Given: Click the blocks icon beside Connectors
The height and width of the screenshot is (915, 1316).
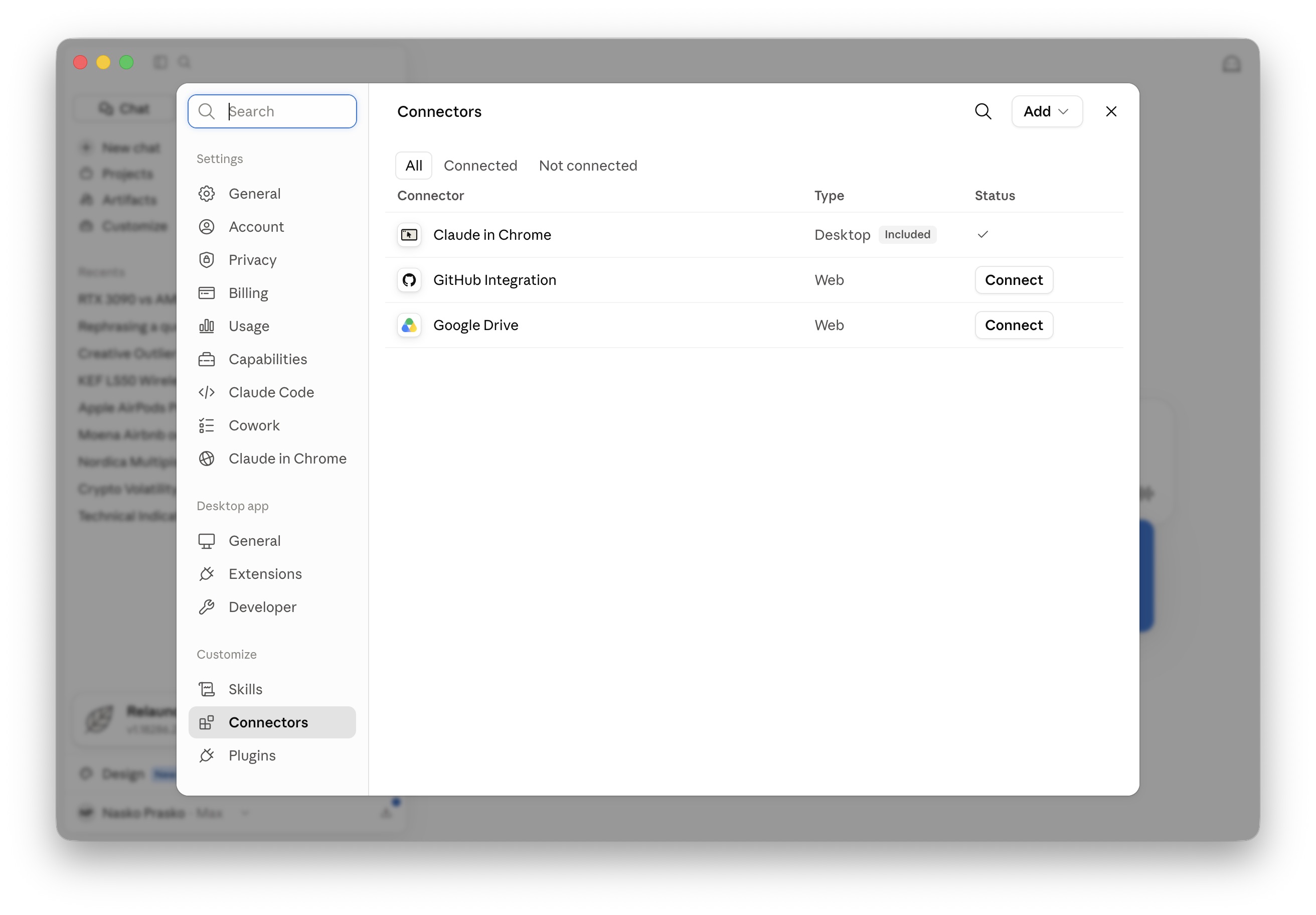Looking at the screenshot, I should (x=207, y=722).
